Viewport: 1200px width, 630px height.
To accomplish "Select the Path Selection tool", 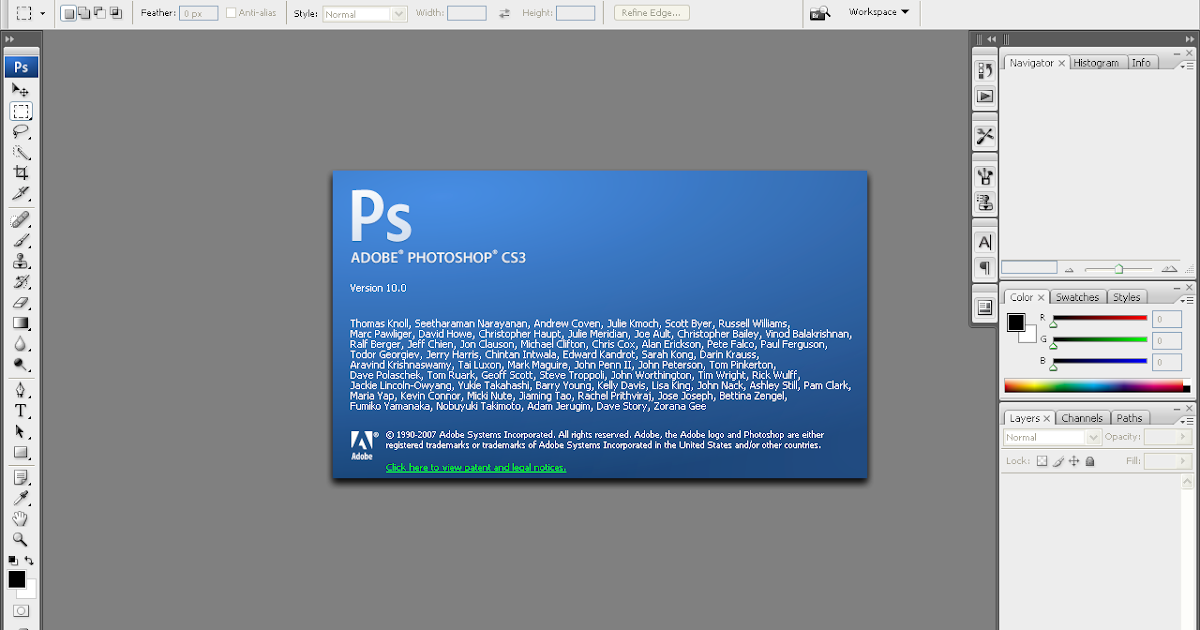I will click(21, 431).
